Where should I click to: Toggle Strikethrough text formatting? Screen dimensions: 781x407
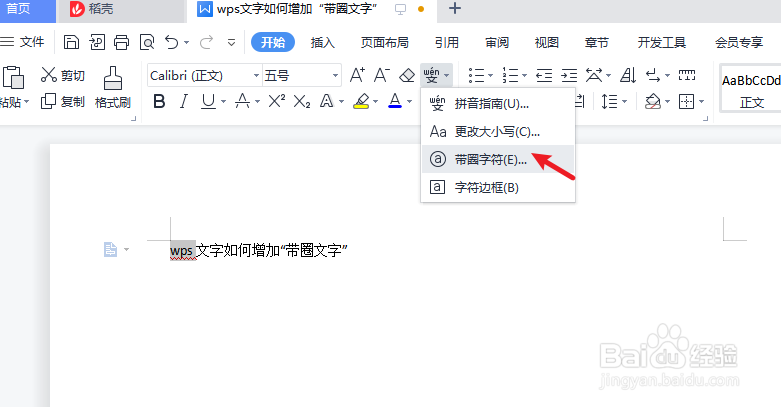(x=243, y=102)
